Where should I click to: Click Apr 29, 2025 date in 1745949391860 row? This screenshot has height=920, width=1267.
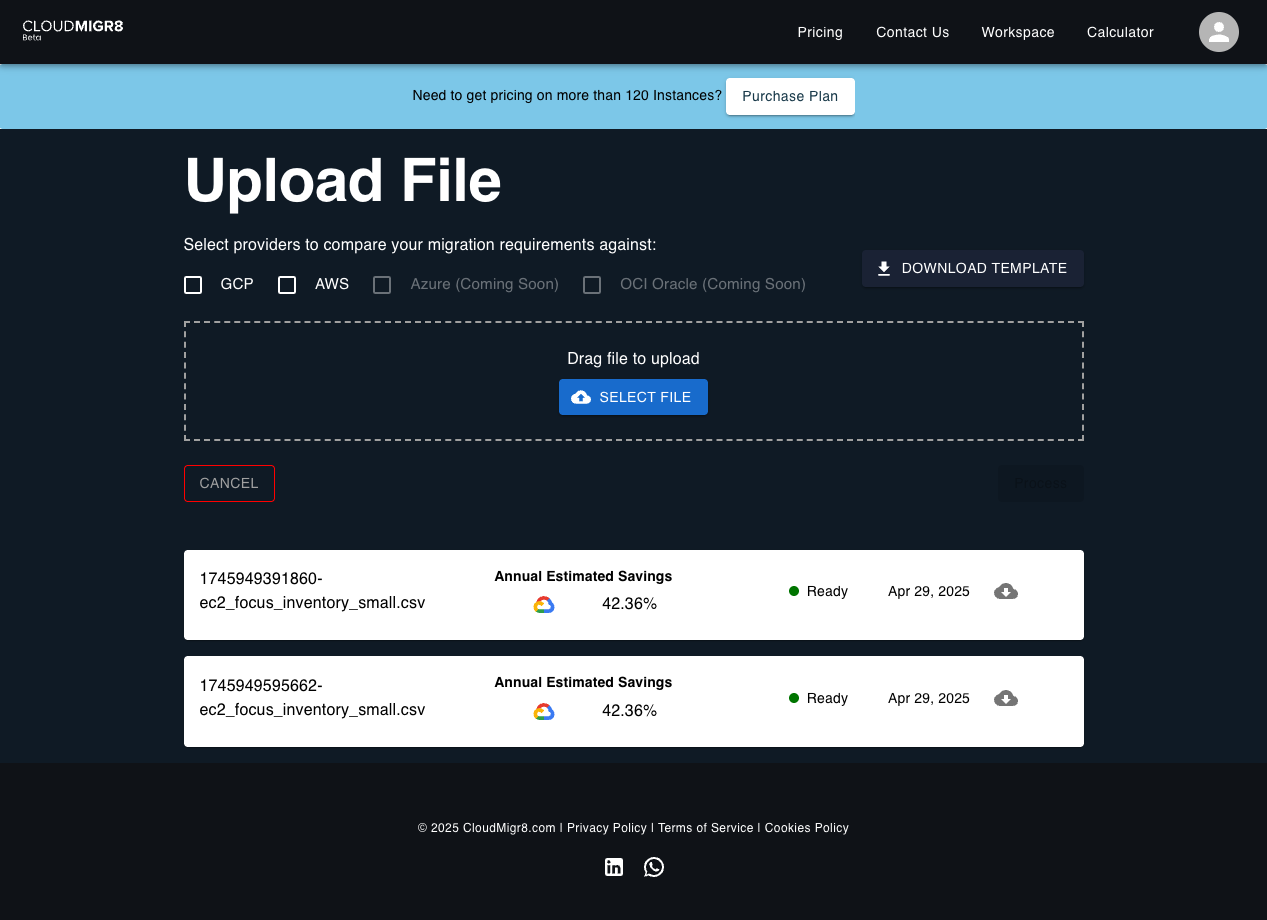(x=929, y=591)
